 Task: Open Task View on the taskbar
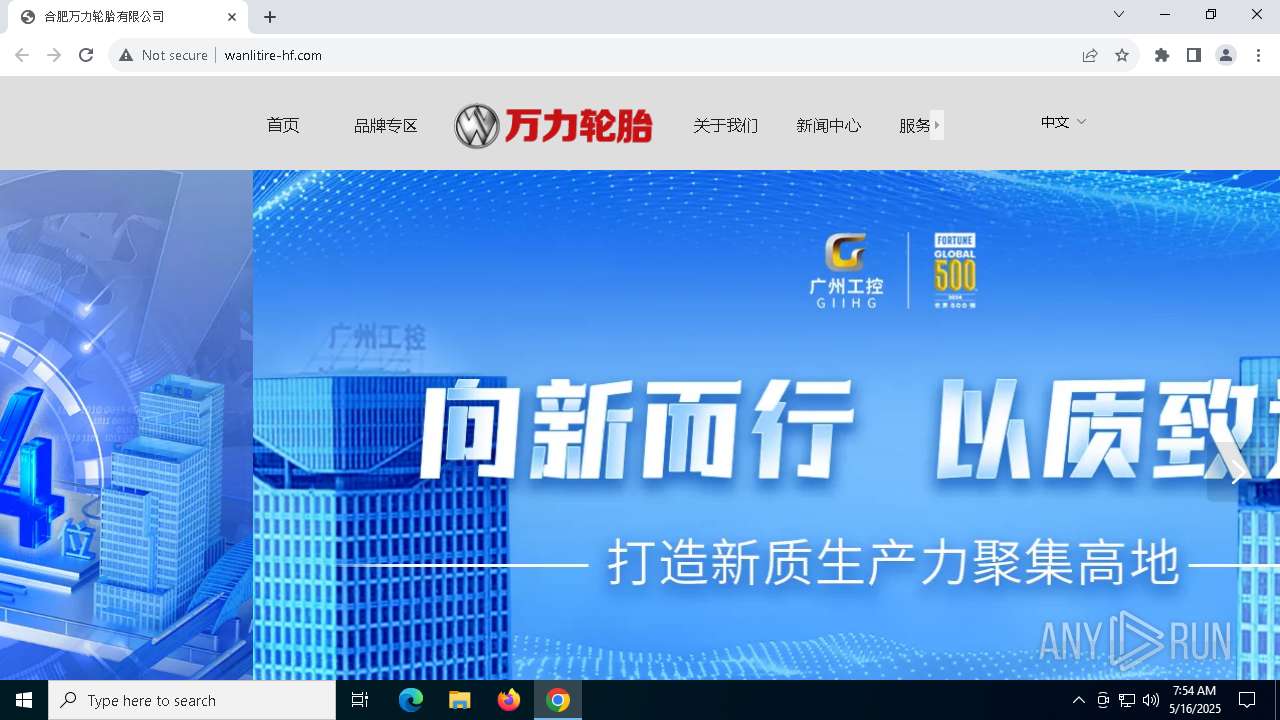click(360, 700)
